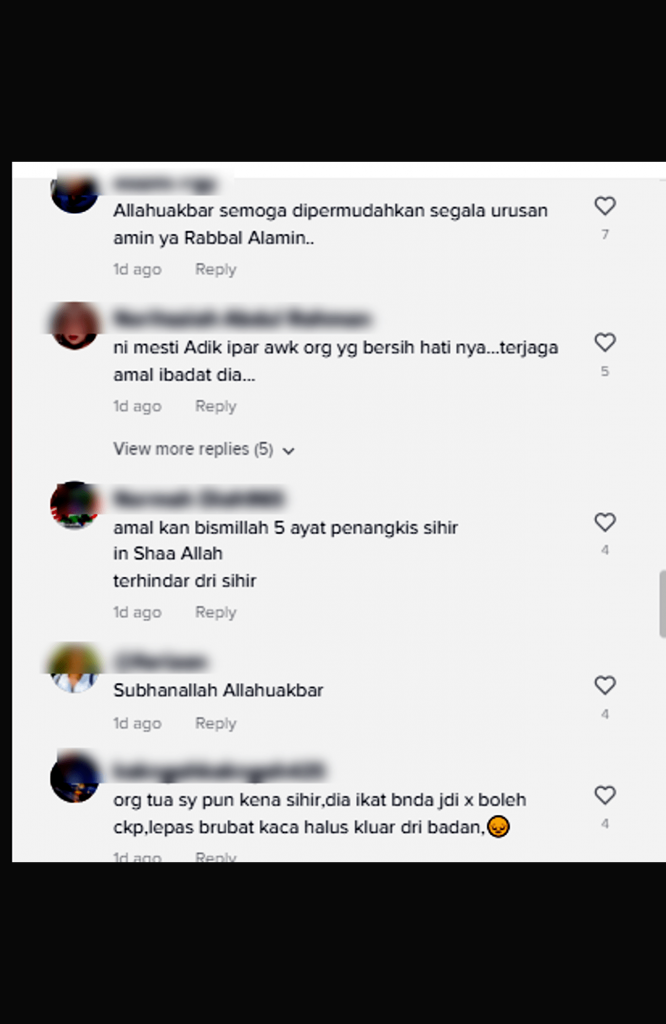666x1024 pixels.
Task: Tap the heart on "amal kan bismillah" comment
Action: click(x=605, y=522)
